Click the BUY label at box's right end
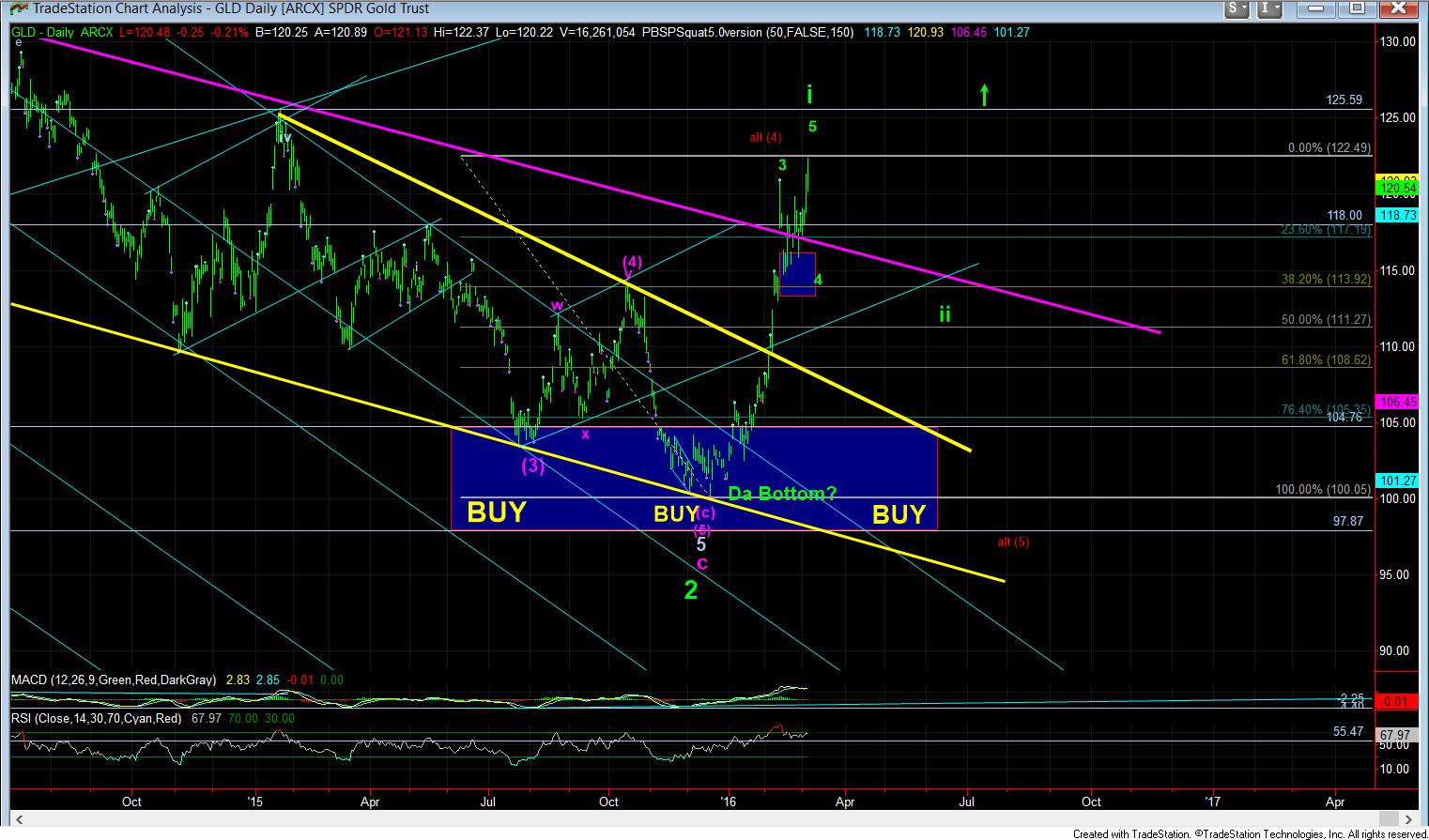This screenshot has height=840, width=1429. pyautogui.click(x=899, y=514)
